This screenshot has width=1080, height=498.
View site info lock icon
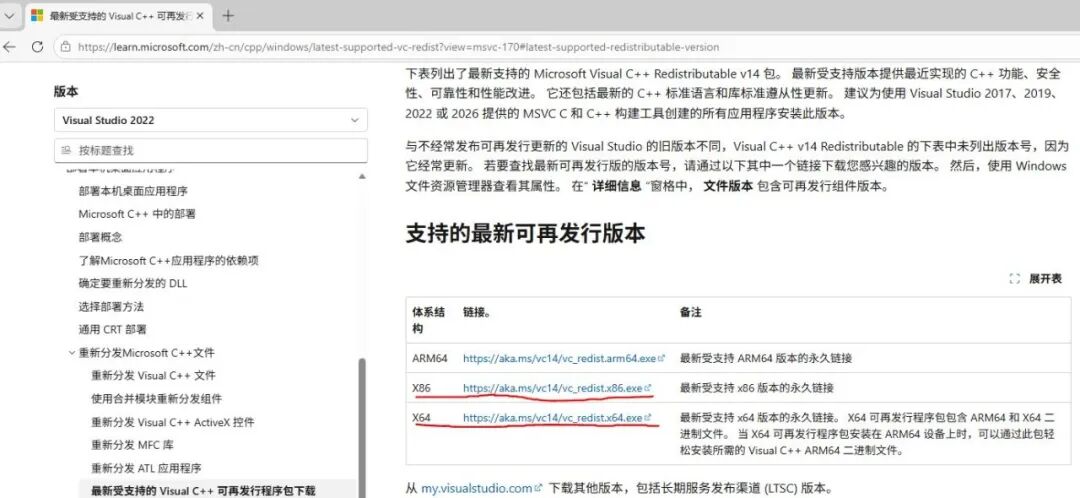tap(65, 48)
